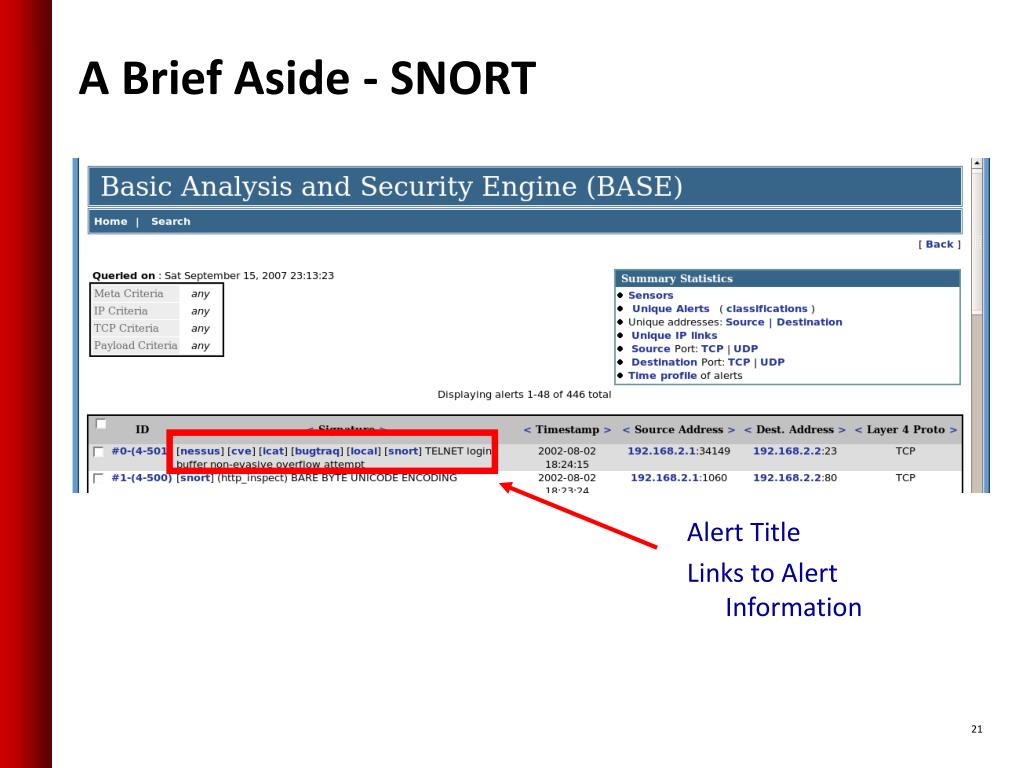1024x768 pixels.
Task: Open the Time profile of alerts
Action: coord(662,376)
